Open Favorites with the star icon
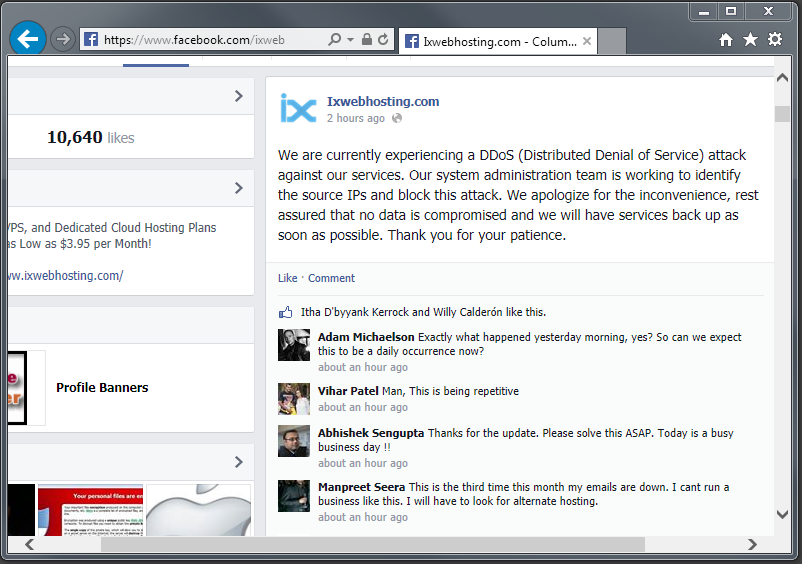 pos(750,39)
